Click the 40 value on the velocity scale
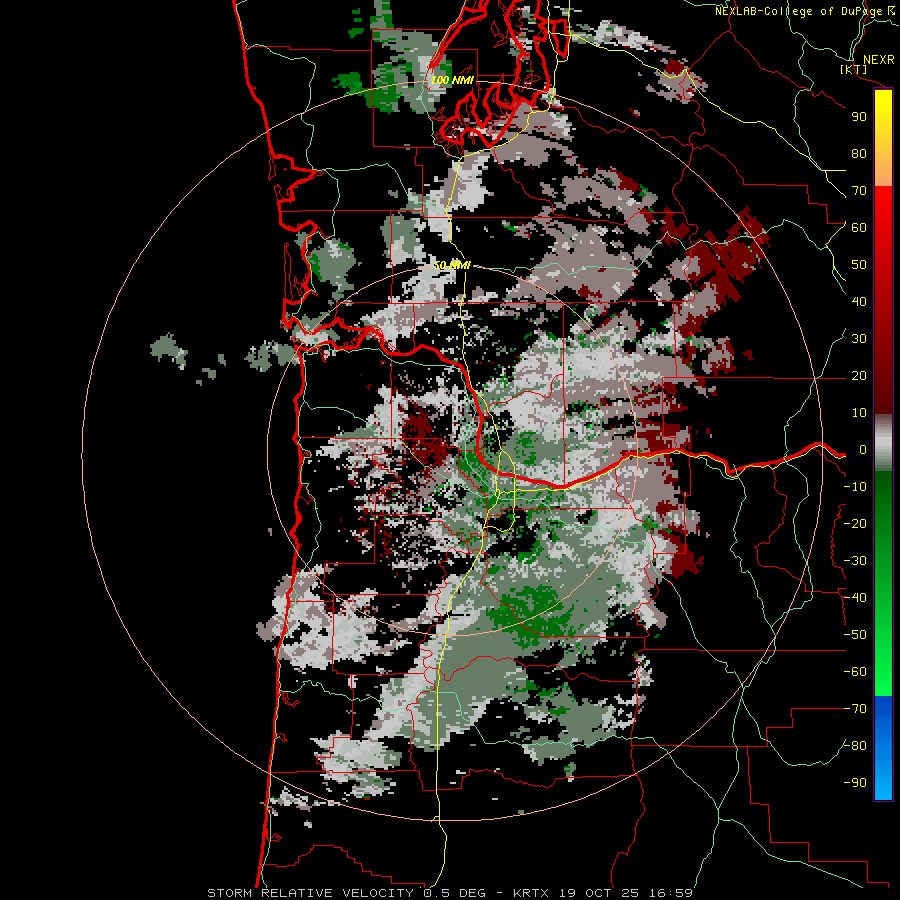 [859, 301]
